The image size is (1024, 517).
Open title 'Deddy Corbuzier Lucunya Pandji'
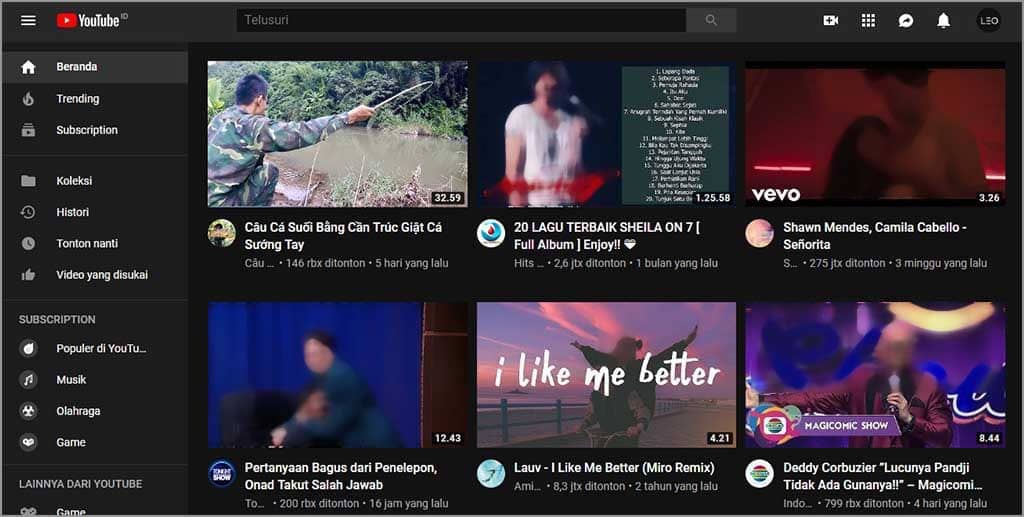tap(883, 476)
